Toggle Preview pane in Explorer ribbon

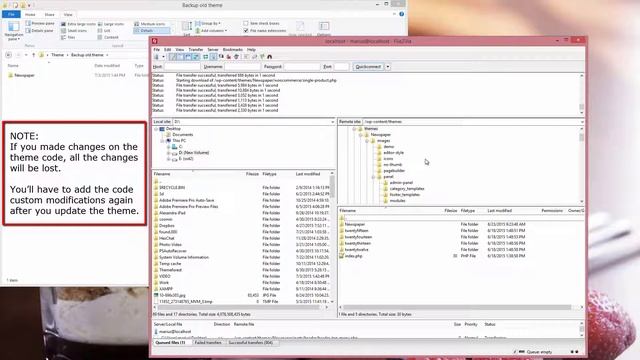pyautogui.click(x=40, y=24)
